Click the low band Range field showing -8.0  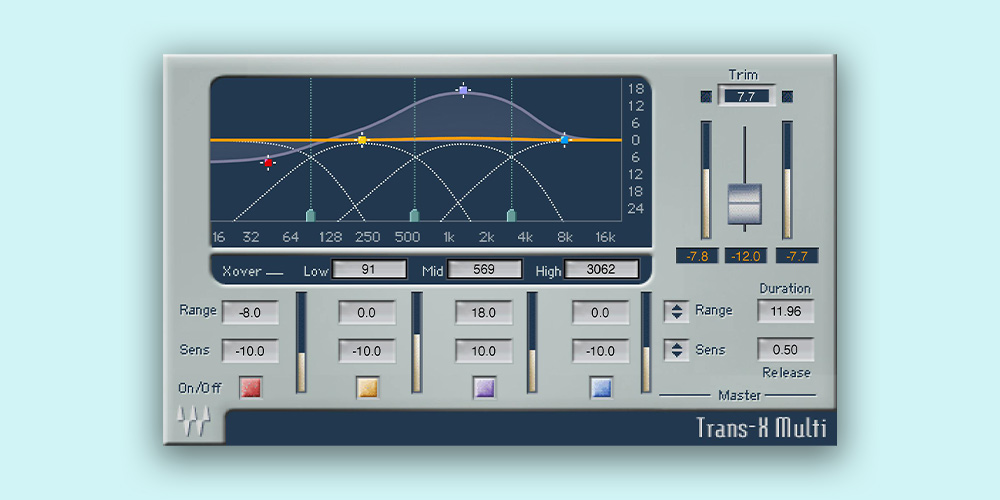tap(250, 312)
